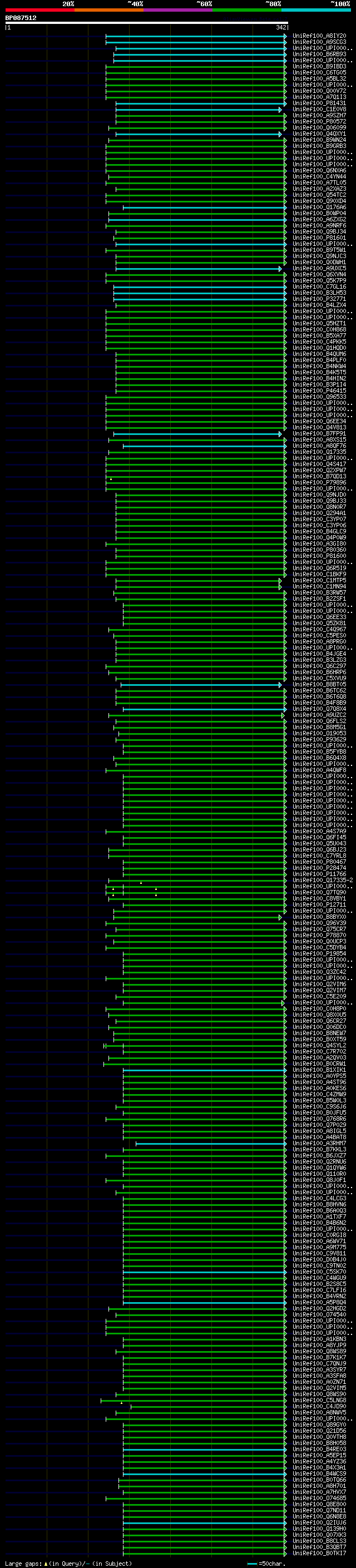This screenshot has width=356, height=1568.
Task: Select hit UniRef100_A1KBN3
Action: [319, 1339]
